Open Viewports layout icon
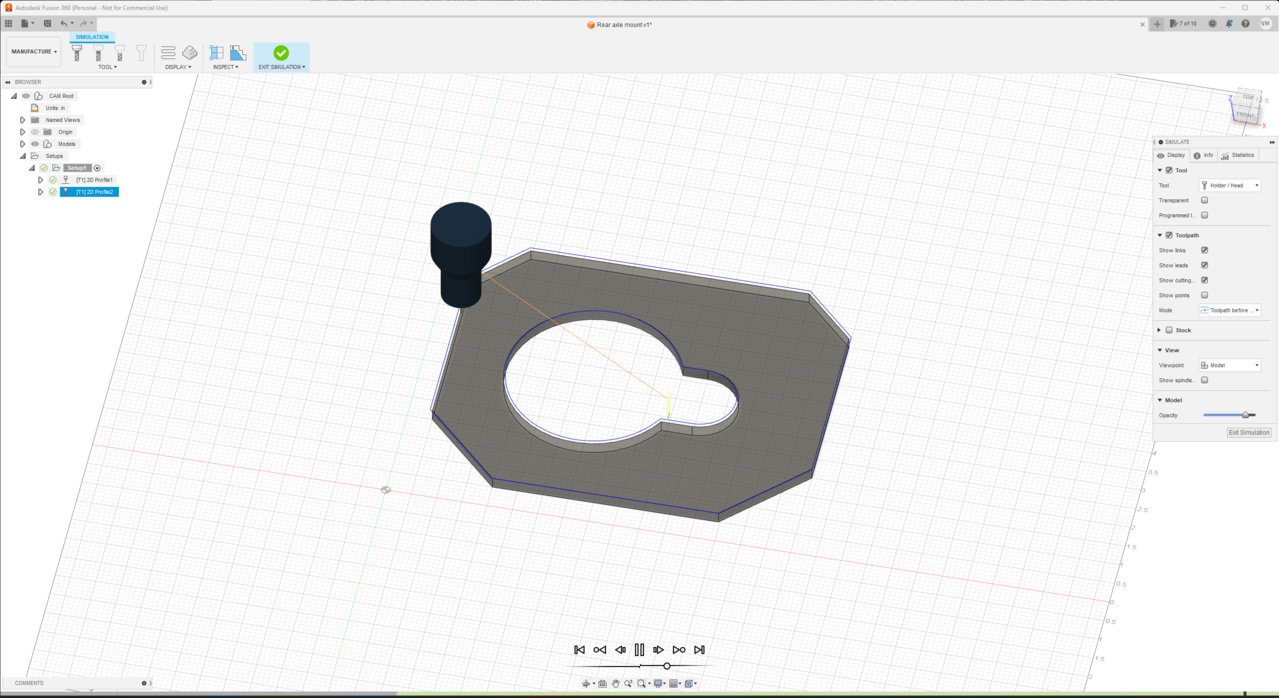The image size is (1279, 698). [x=690, y=684]
